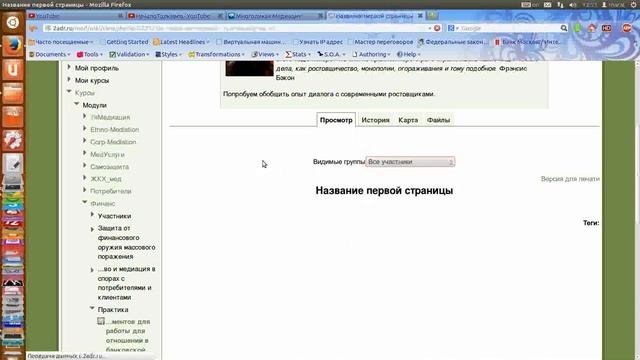Image resolution: width=640 pixels, height=360 pixels.
Task: Click the browser back arrow button
Action: 33,28
